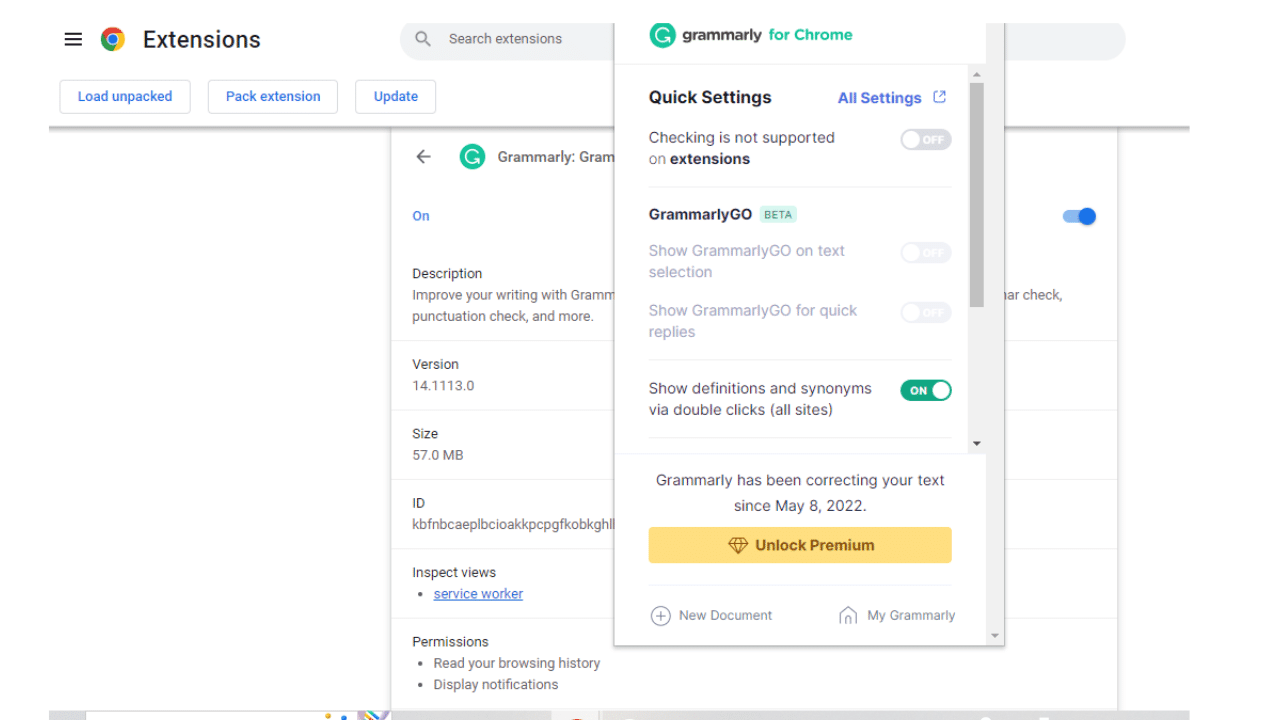Click the GrammarlyGO heading
The image size is (1280, 720).
pos(700,214)
